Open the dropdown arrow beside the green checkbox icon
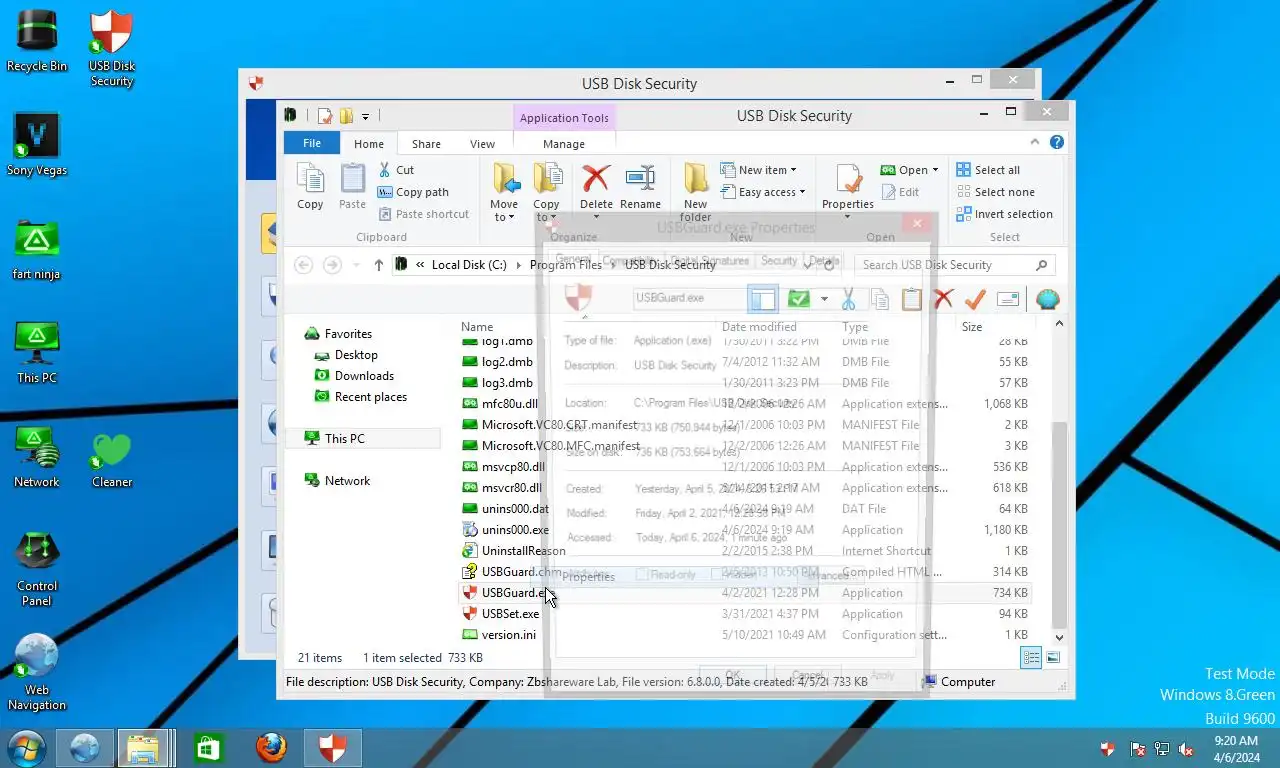The width and height of the screenshot is (1280, 768). click(x=824, y=299)
